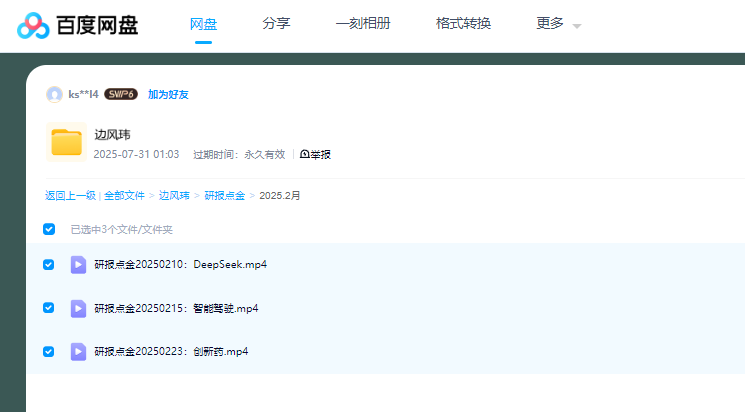Click the yellow 边风玮 folder icon
745x412 pixels.
pos(66,143)
